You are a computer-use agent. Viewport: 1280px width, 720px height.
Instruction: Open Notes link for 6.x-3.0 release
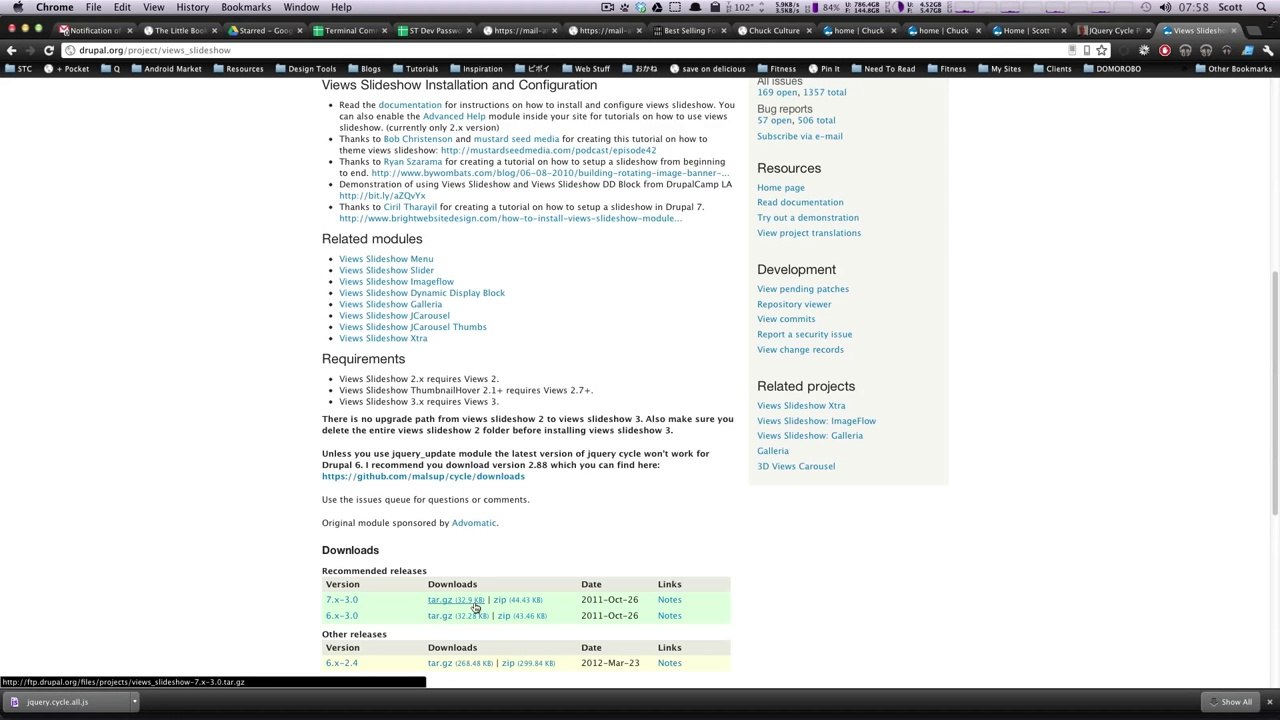click(669, 616)
